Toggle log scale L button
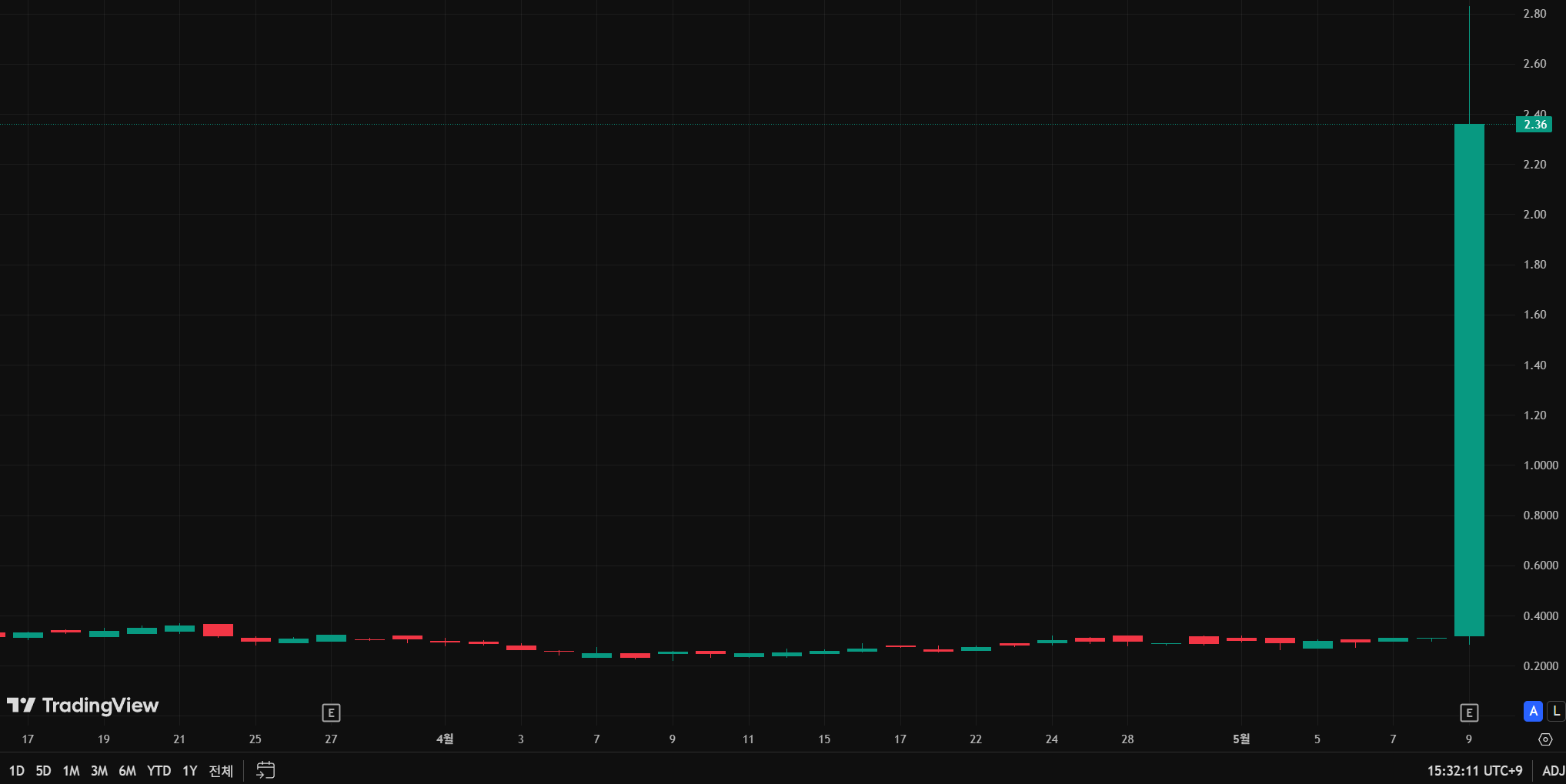Viewport: 1566px width, 784px height. point(1556,711)
